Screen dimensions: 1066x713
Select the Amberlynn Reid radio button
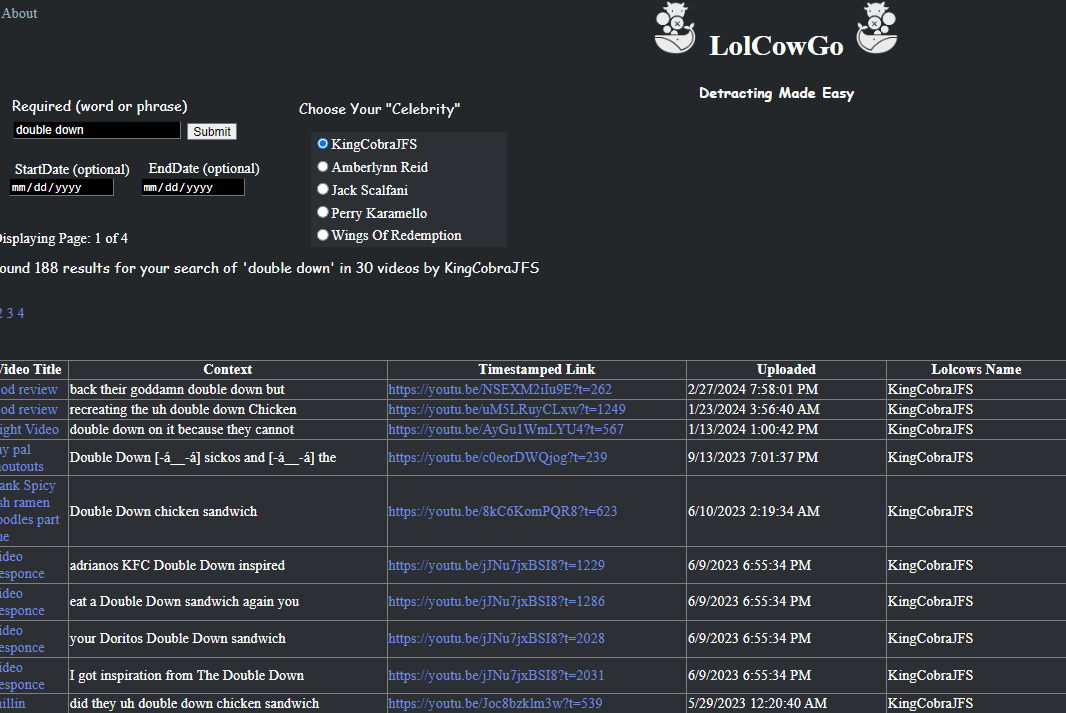323,167
